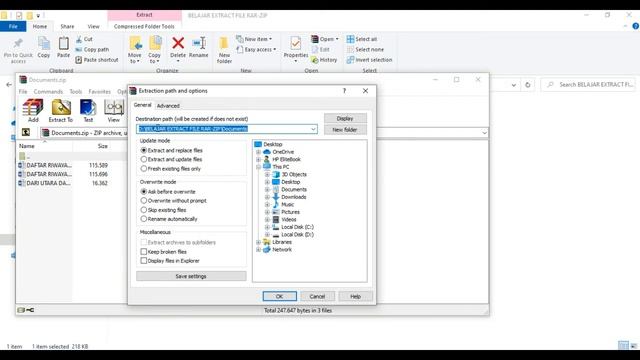Select Skip existing files option

click(163, 210)
